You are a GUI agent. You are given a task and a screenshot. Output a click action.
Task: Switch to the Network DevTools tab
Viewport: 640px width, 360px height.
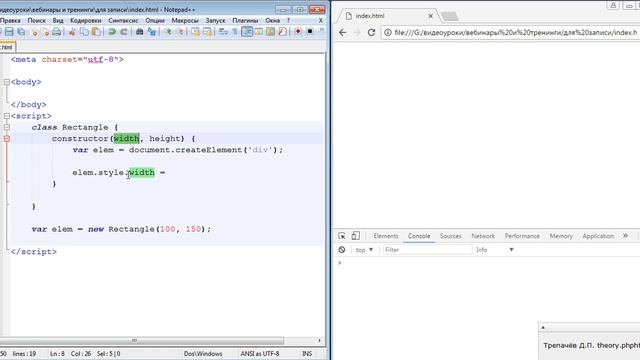[x=483, y=236]
